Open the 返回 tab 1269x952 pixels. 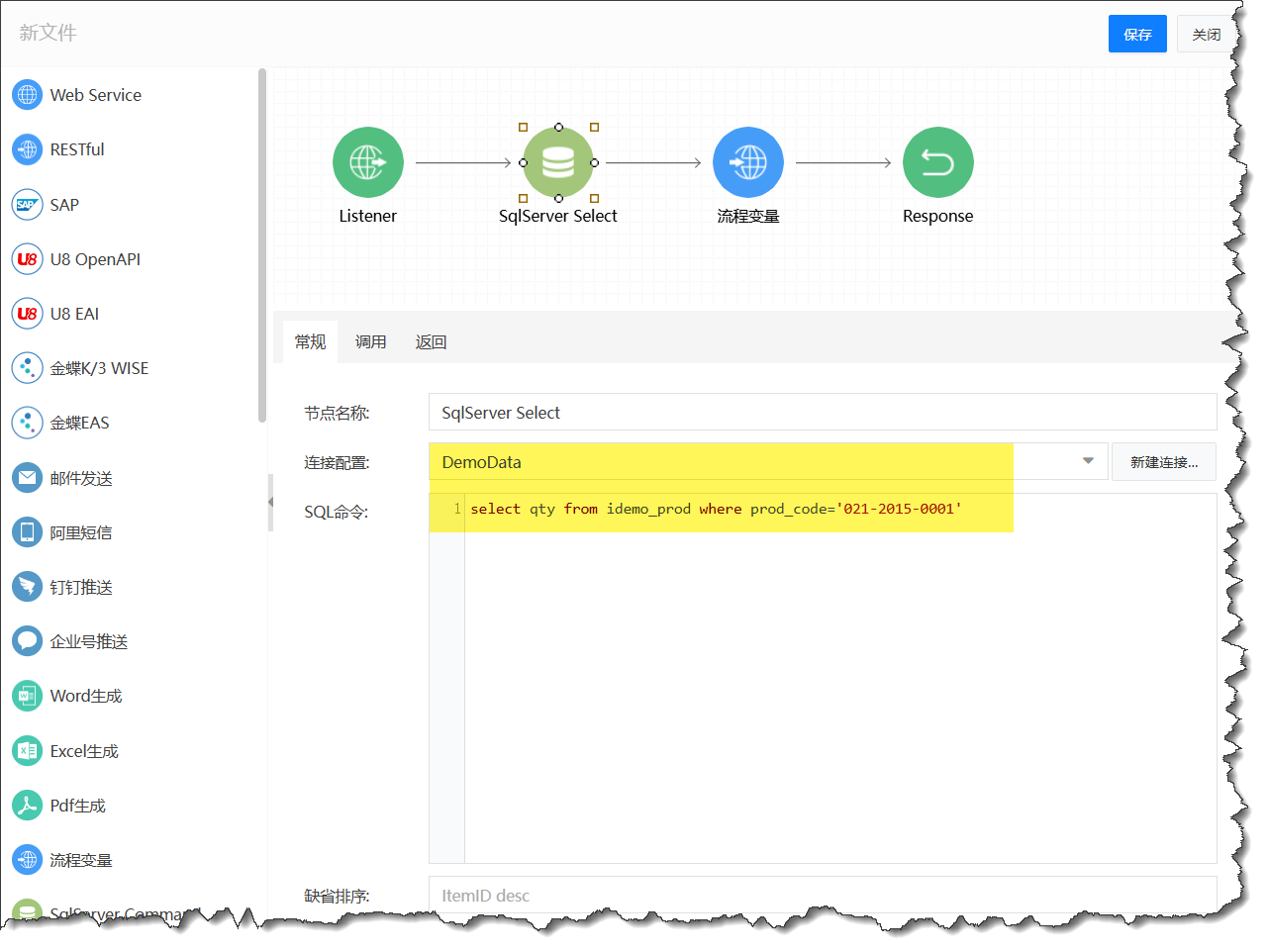431,342
